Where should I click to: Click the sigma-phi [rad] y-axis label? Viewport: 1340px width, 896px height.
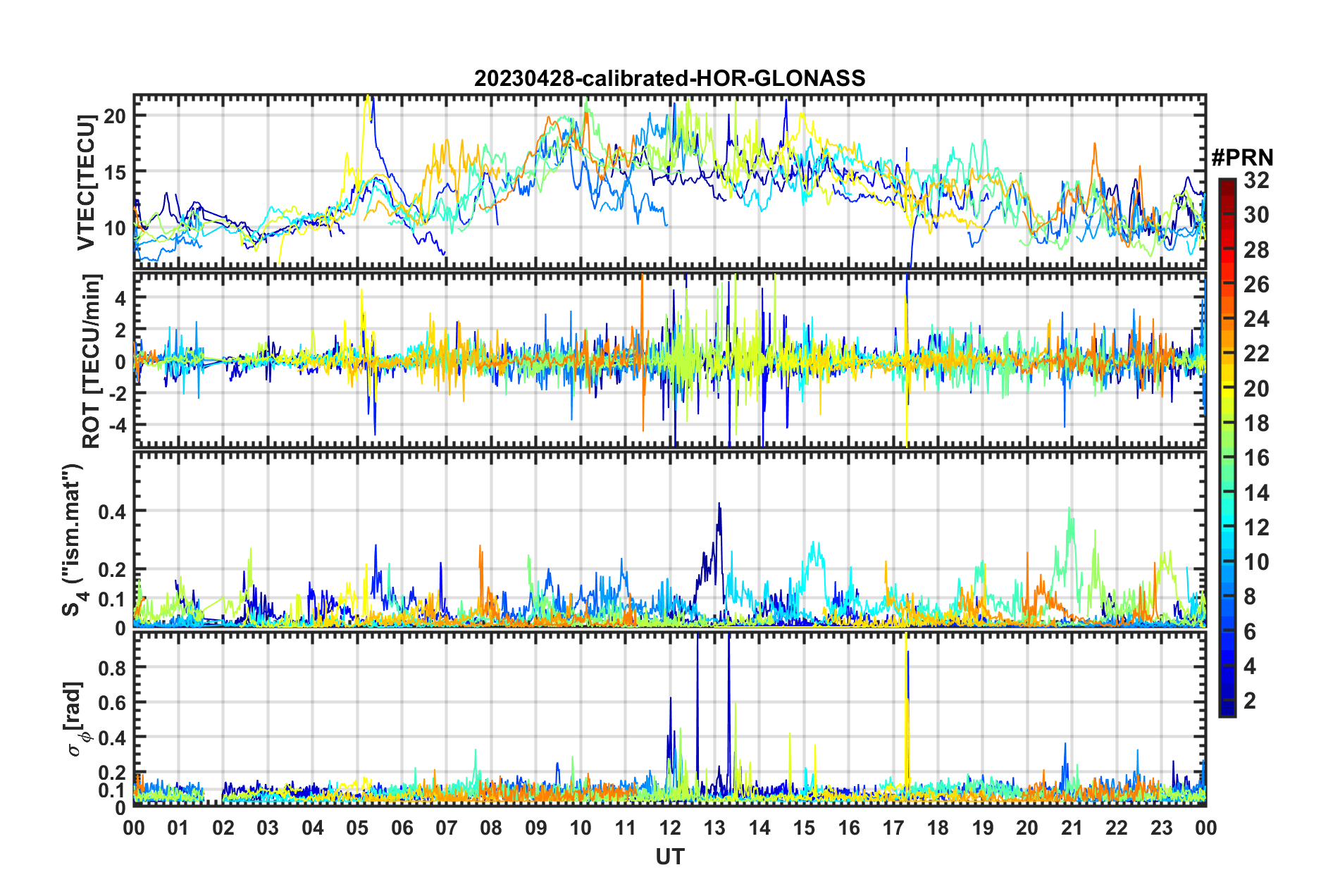point(75,718)
